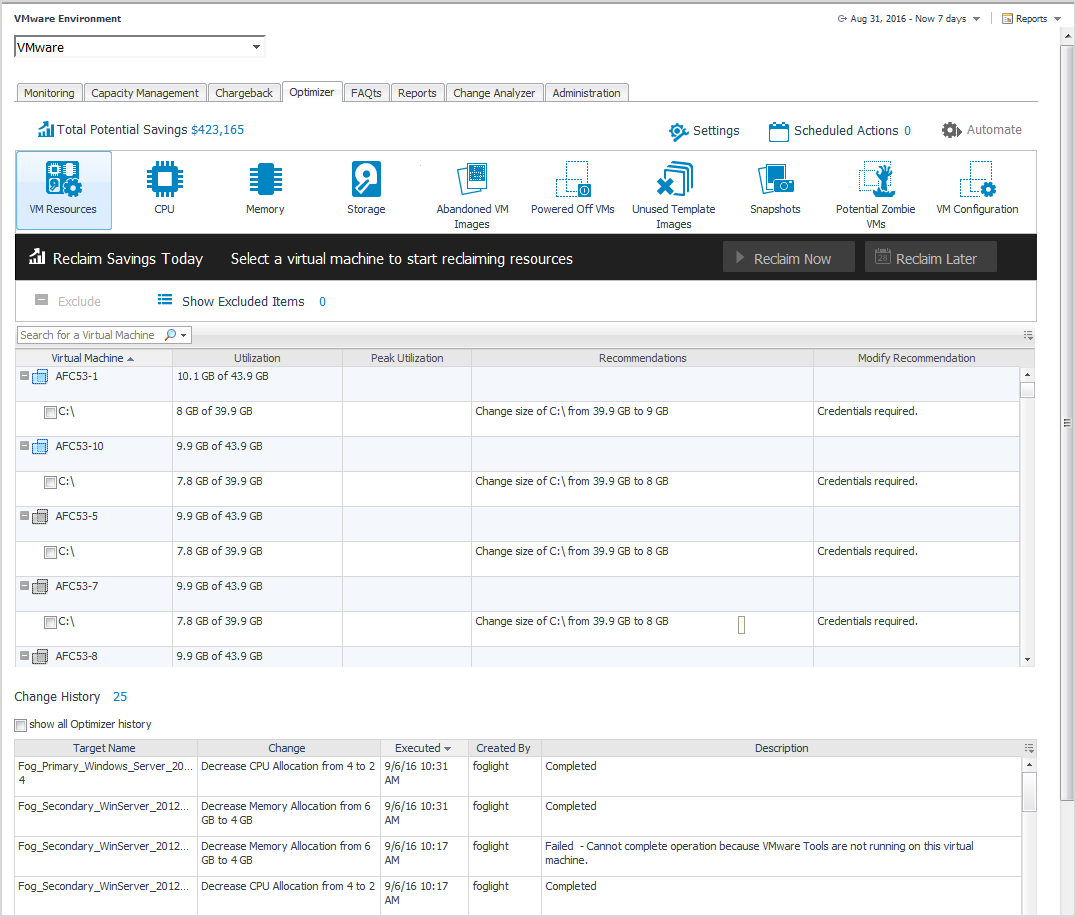The width and height of the screenshot is (1076, 917).
Task: Select the CPU optimizer icon
Action: coord(164,189)
